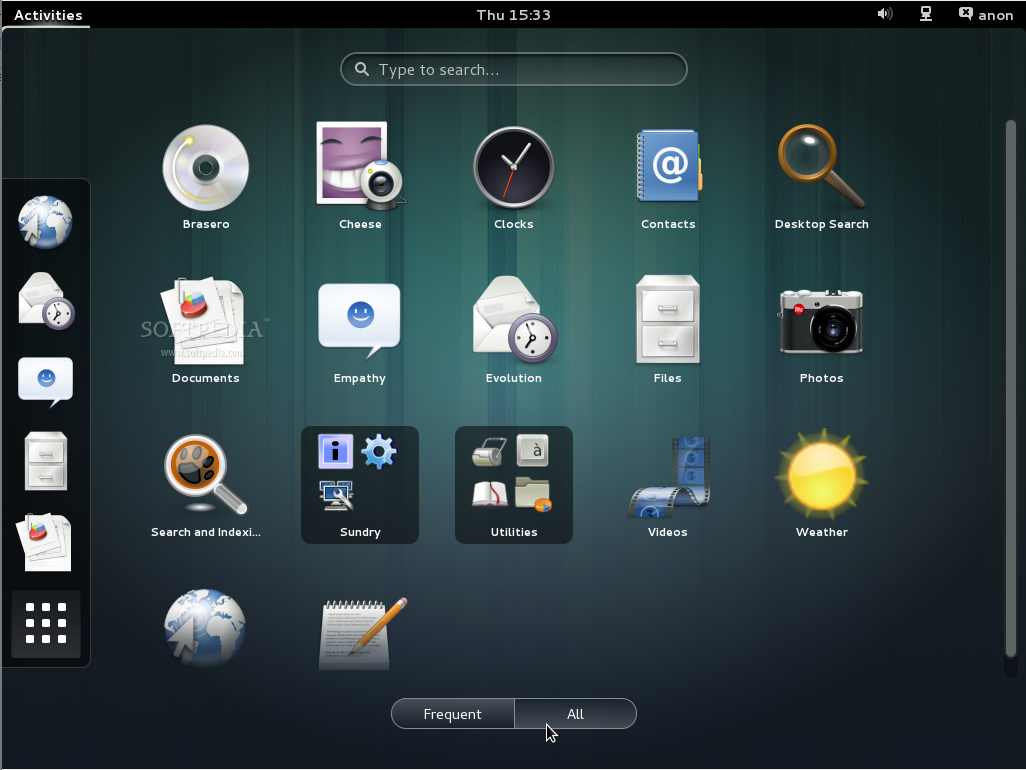Open the anon user menu

[x=986, y=14]
